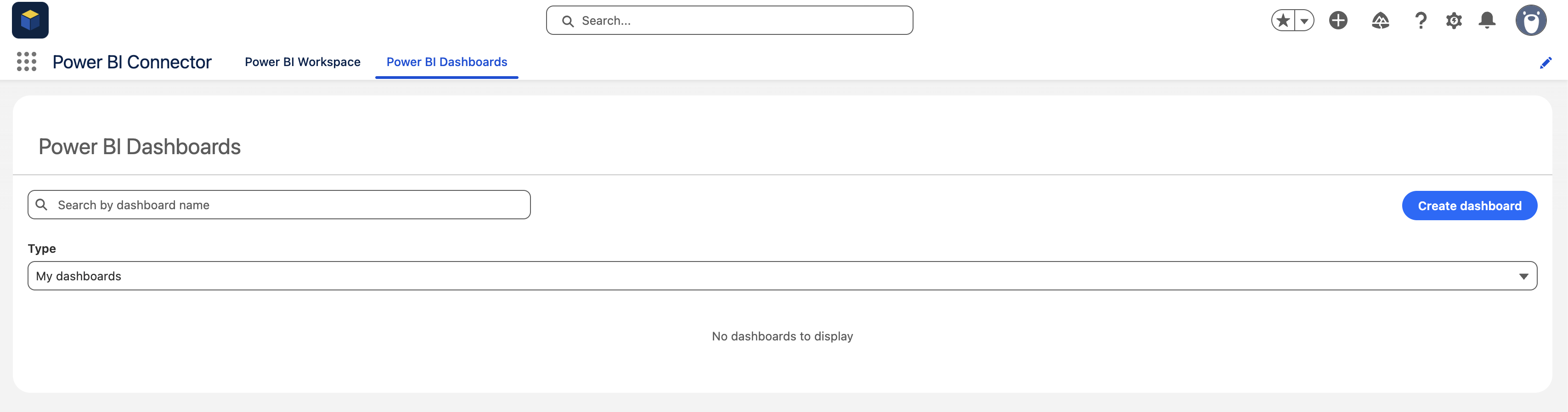Click the magnifier icon in dashboard search
The width and height of the screenshot is (1568, 412).
(41, 205)
